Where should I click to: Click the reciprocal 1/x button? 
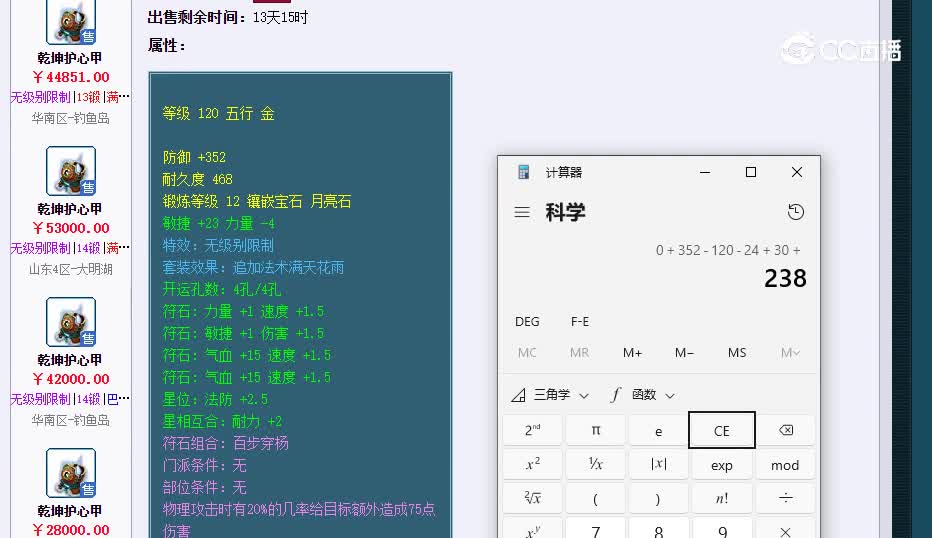(x=596, y=464)
